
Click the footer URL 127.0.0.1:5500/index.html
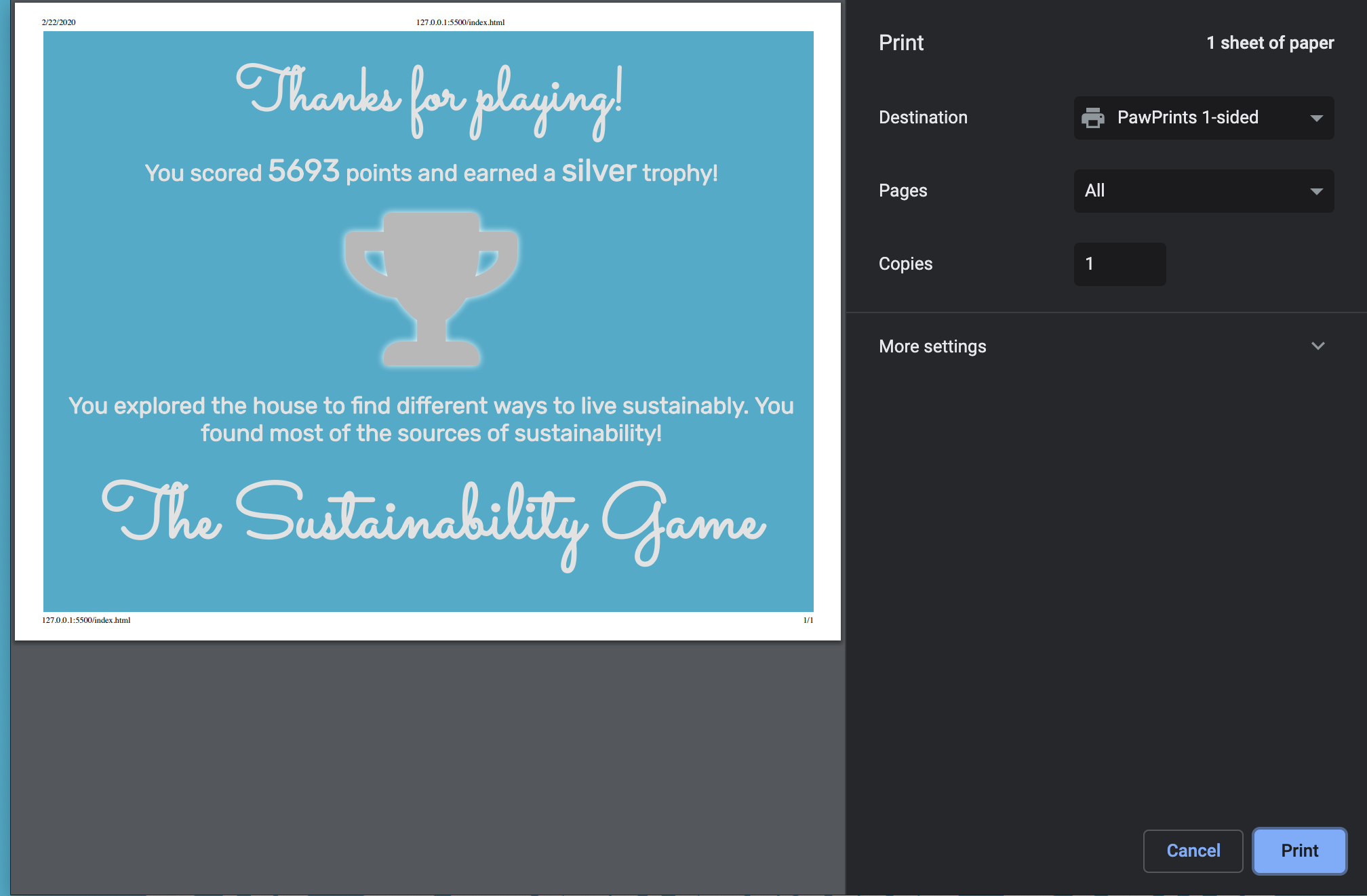(x=85, y=619)
